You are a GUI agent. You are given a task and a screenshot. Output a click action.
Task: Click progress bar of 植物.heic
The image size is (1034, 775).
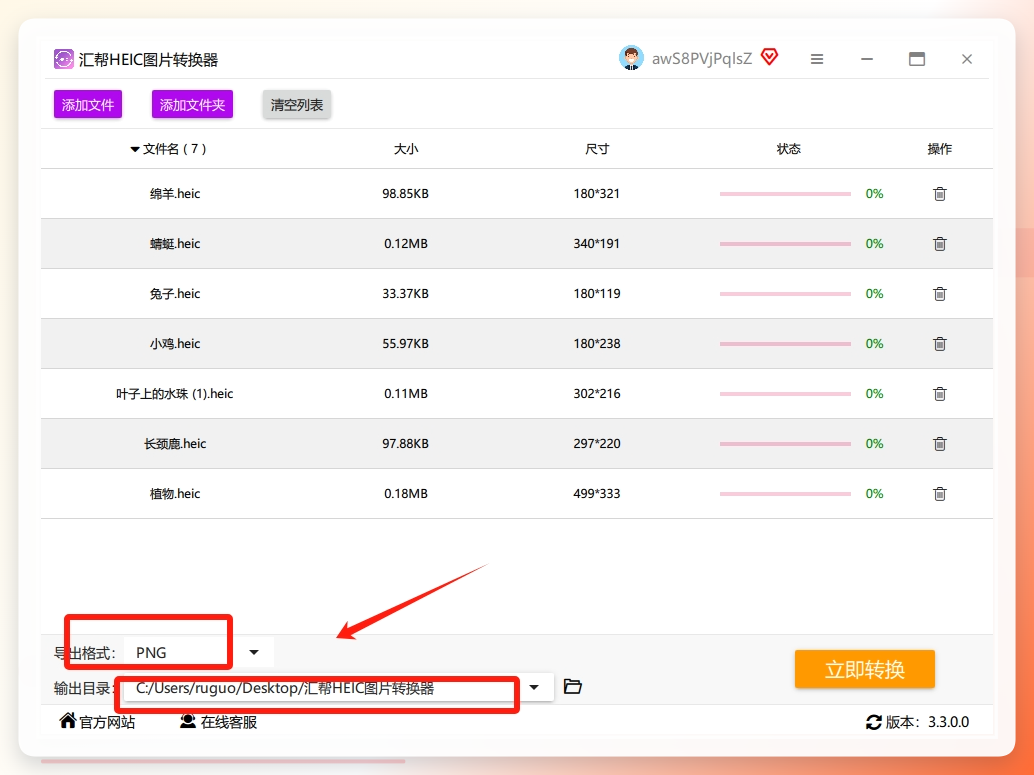tap(785, 494)
